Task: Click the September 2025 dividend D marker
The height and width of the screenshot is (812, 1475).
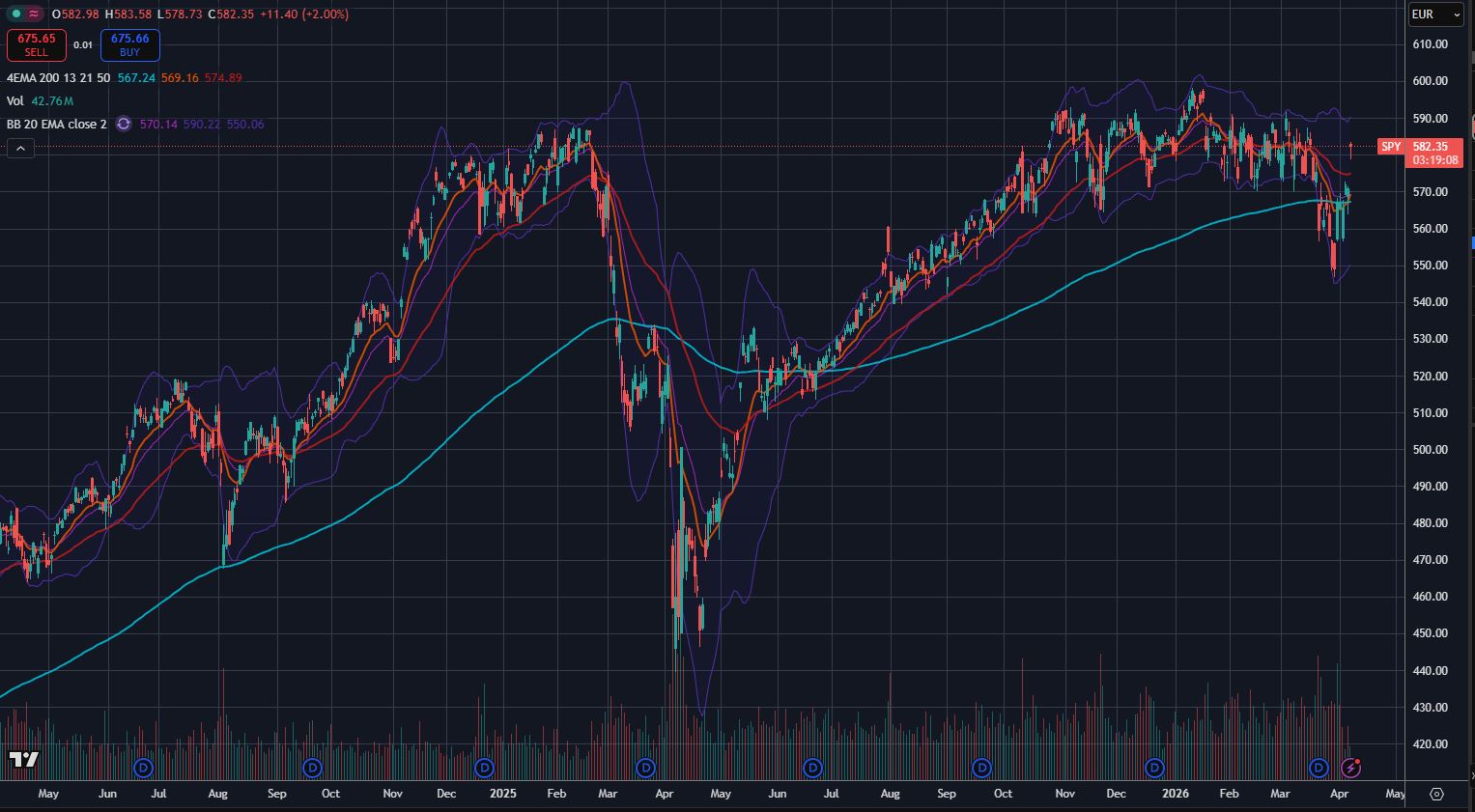Action: pyautogui.click(x=982, y=768)
